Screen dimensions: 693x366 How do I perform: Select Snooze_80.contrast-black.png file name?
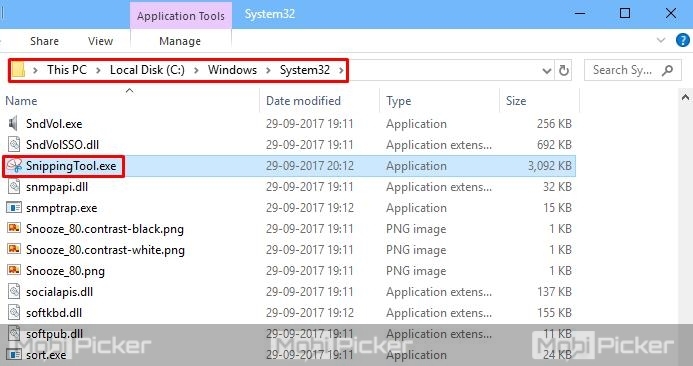[105, 229]
